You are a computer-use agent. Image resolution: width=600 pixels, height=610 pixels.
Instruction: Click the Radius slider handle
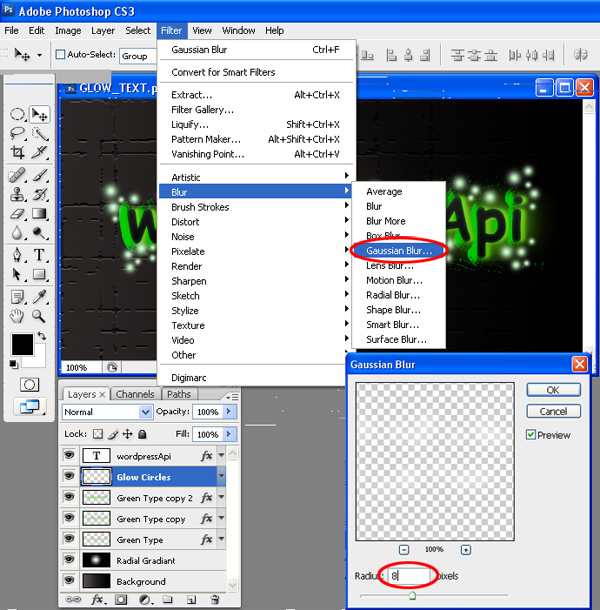[412, 595]
